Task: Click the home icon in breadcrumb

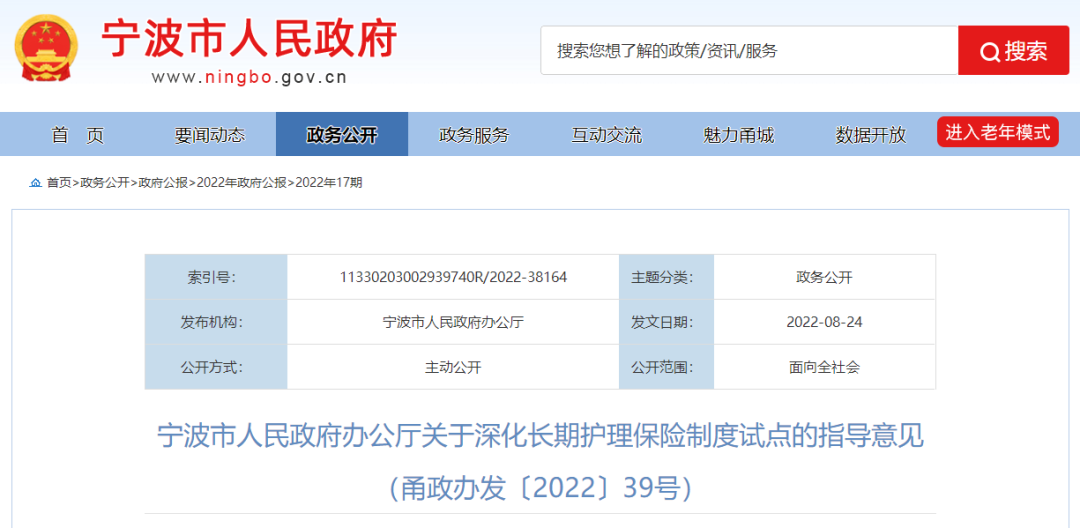Action: [x=36, y=183]
